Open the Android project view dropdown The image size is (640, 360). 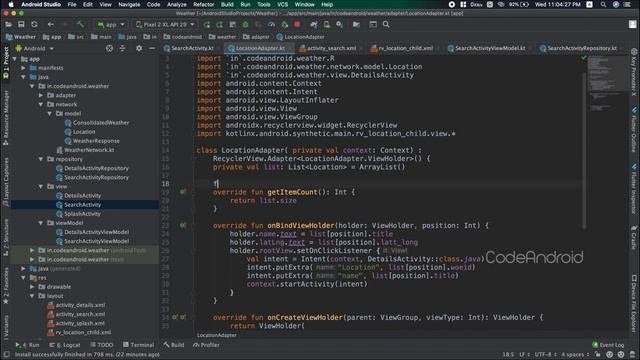35,48
